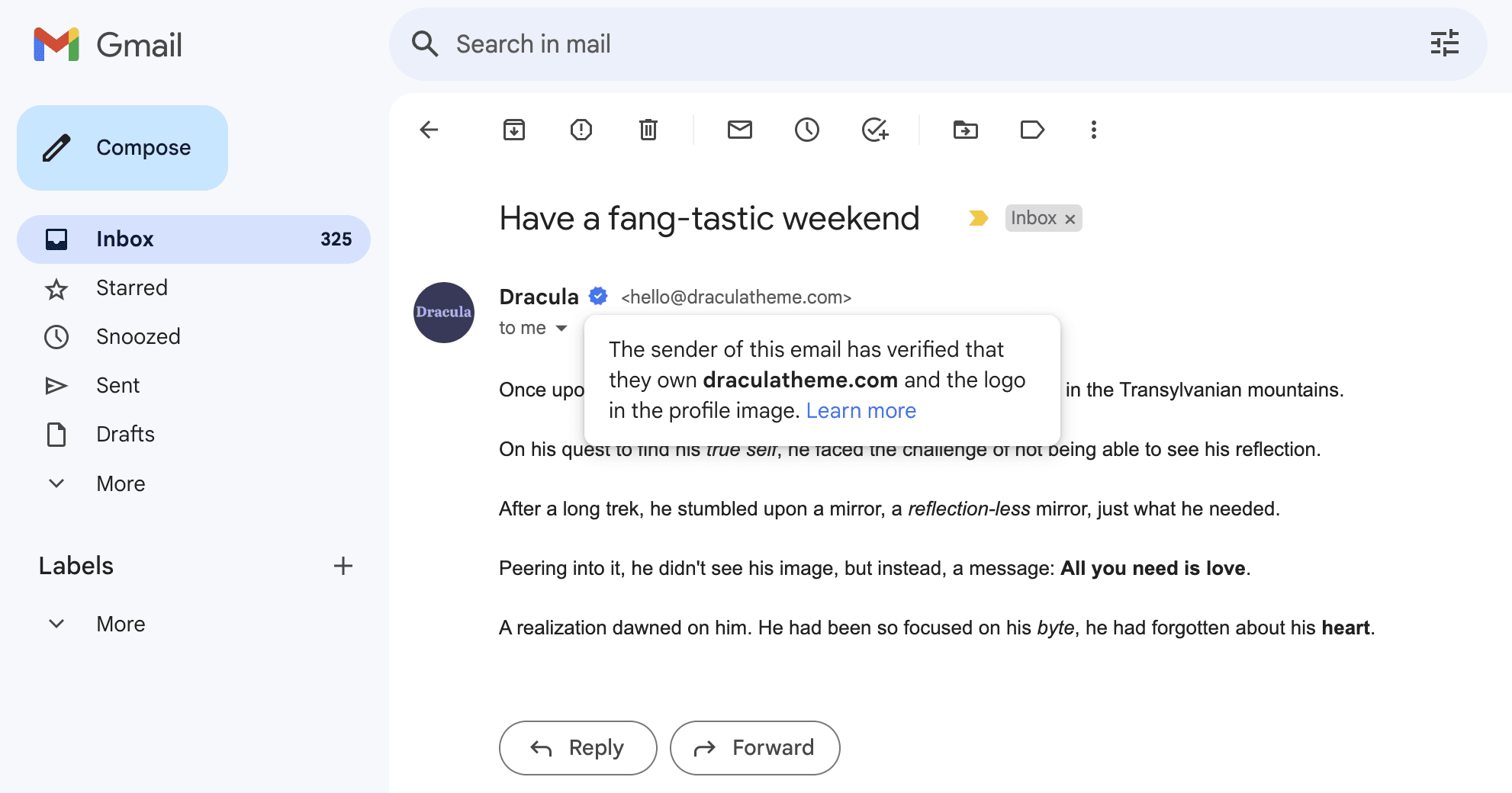Remove the Inbox label from the email
Image resolution: width=1512 pixels, height=793 pixels.
click(x=1071, y=218)
